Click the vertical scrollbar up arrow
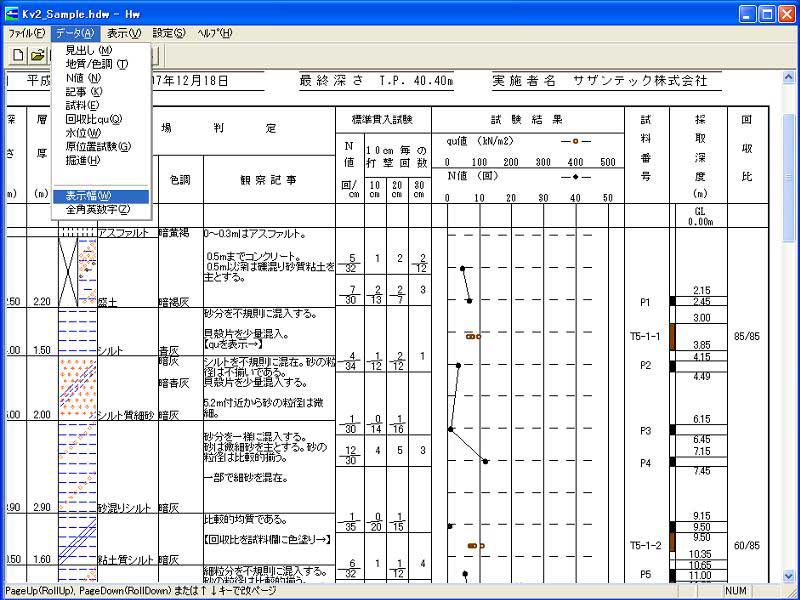800x600 pixels. (791, 77)
